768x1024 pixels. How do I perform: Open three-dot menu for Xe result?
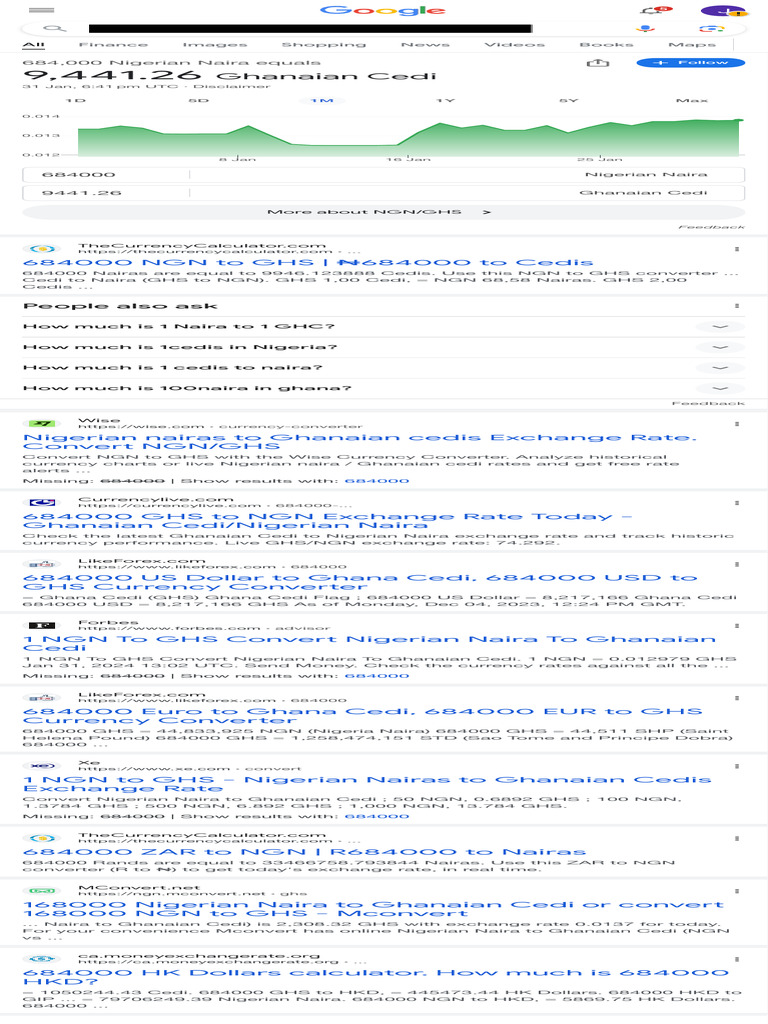737,766
